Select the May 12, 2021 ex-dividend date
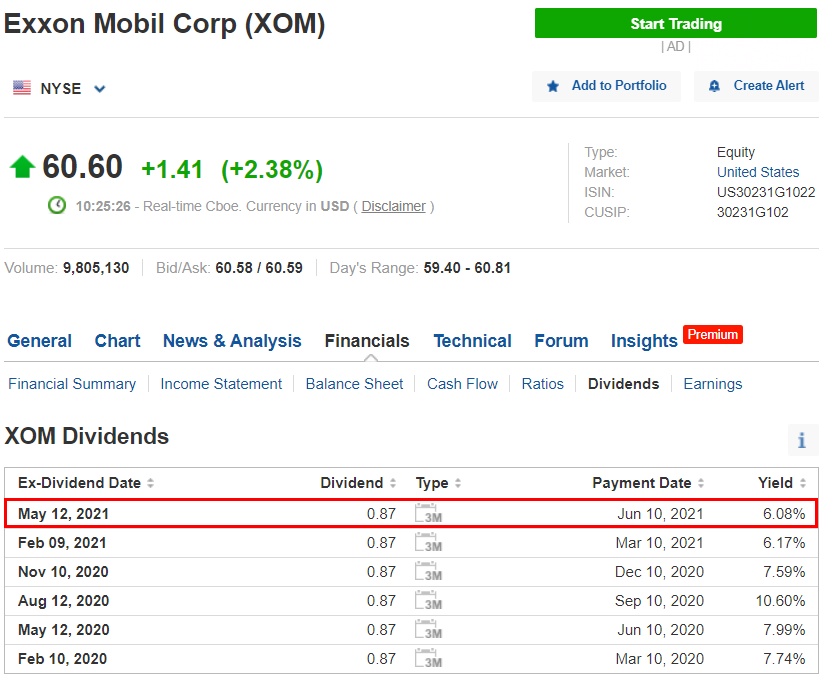 tap(63, 514)
